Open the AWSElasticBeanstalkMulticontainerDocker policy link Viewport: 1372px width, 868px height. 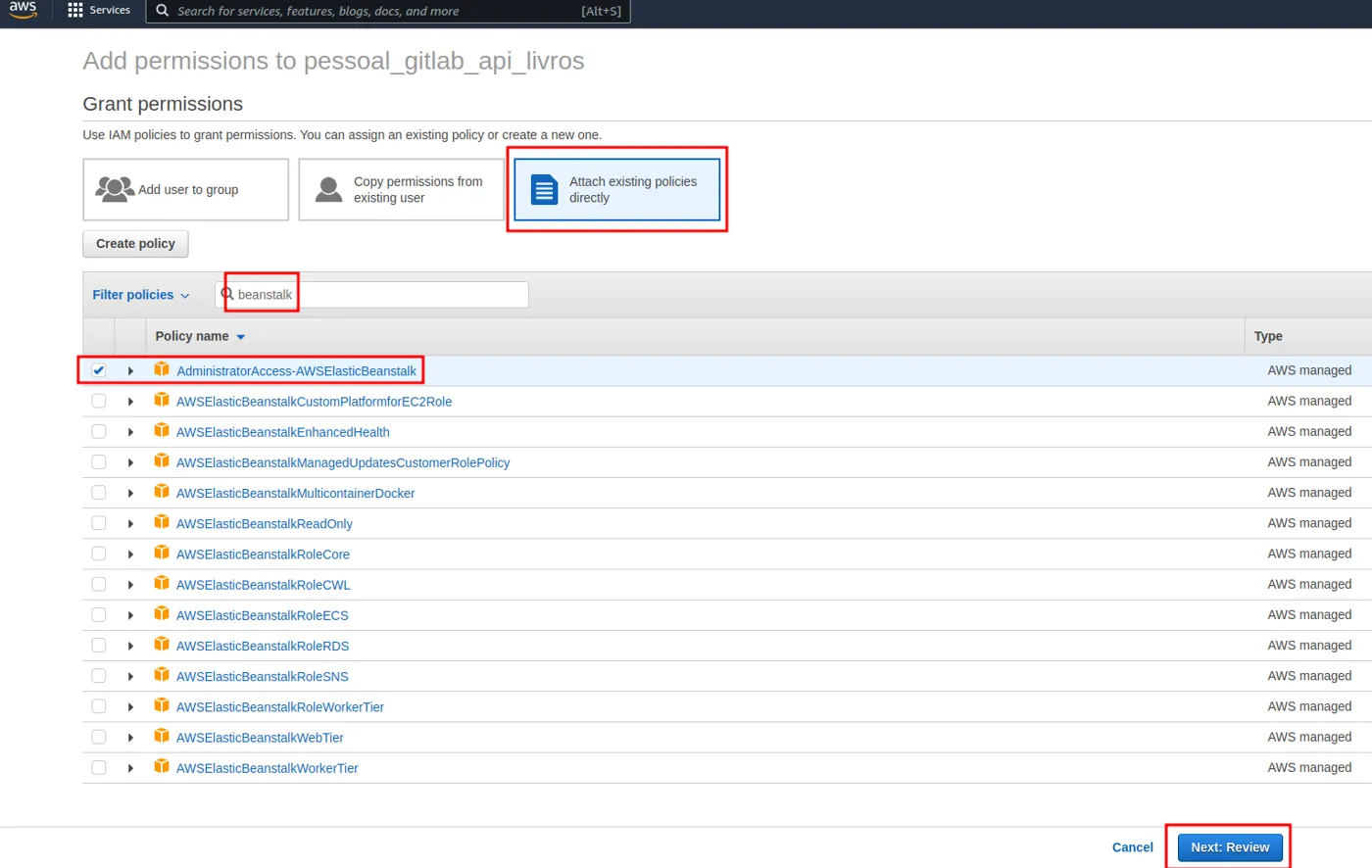[x=295, y=493]
